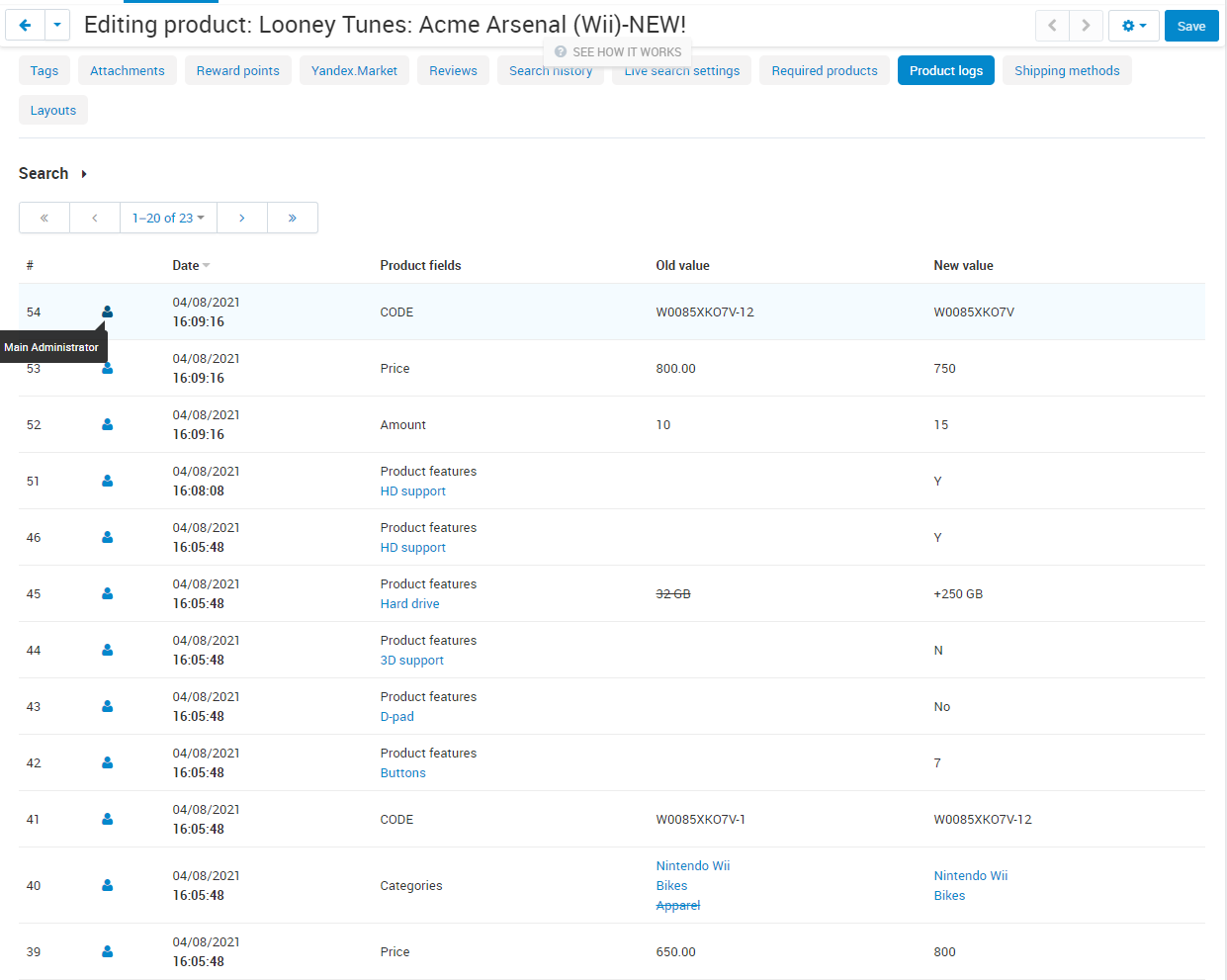Click the user icon in row 44
Image resolution: width=1227 pixels, height=980 pixels.
(x=107, y=650)
